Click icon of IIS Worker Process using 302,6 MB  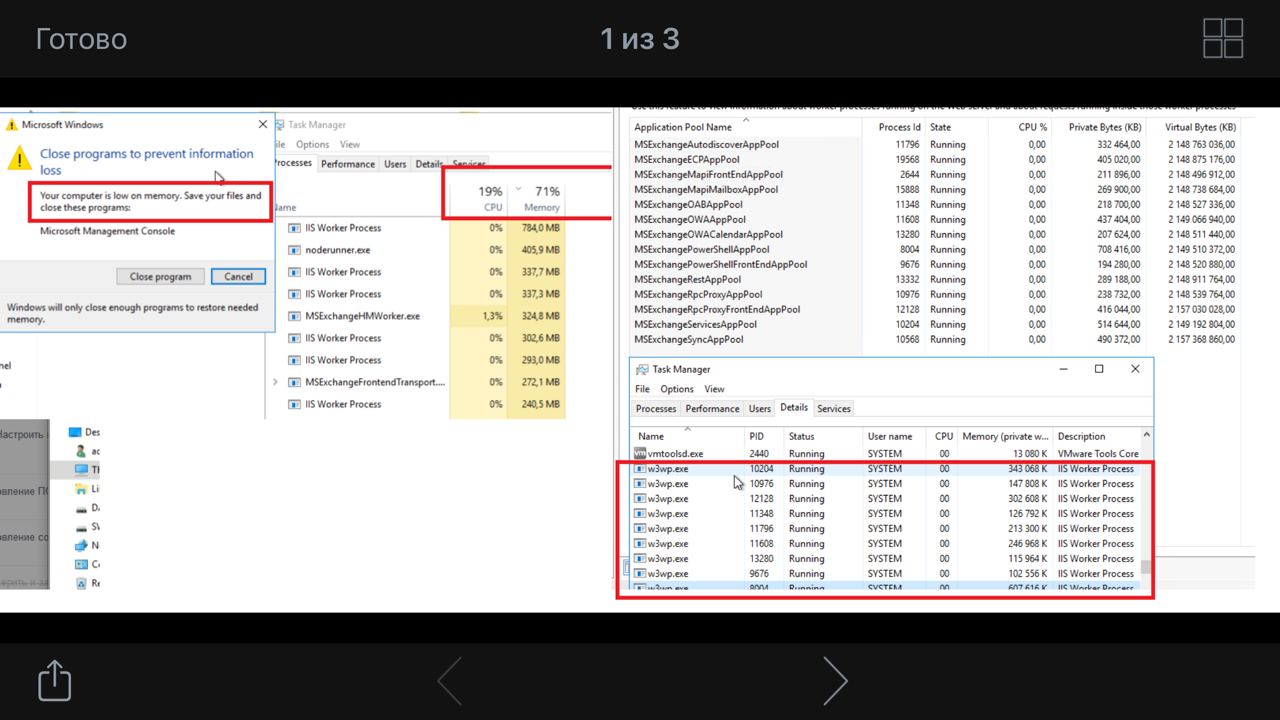[294, 338]
